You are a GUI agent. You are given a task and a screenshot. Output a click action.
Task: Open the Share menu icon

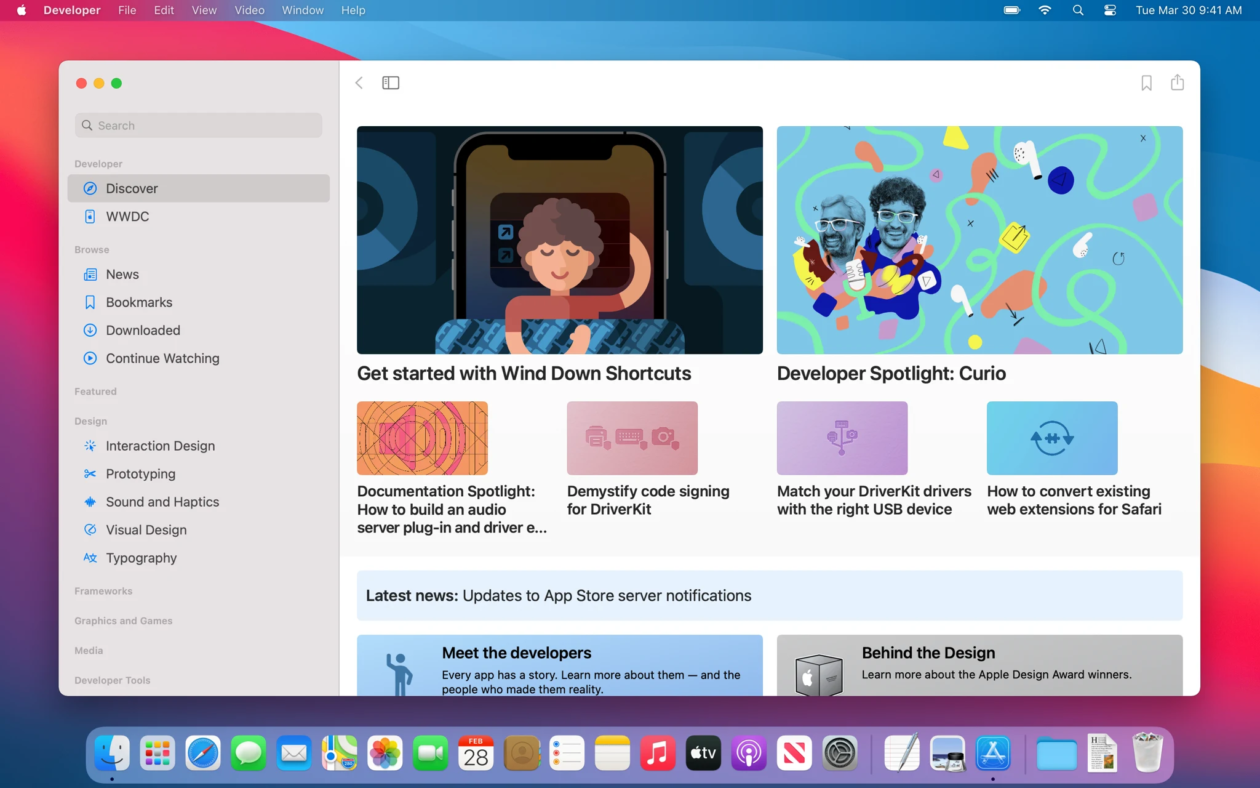[x=1178, y=83]
